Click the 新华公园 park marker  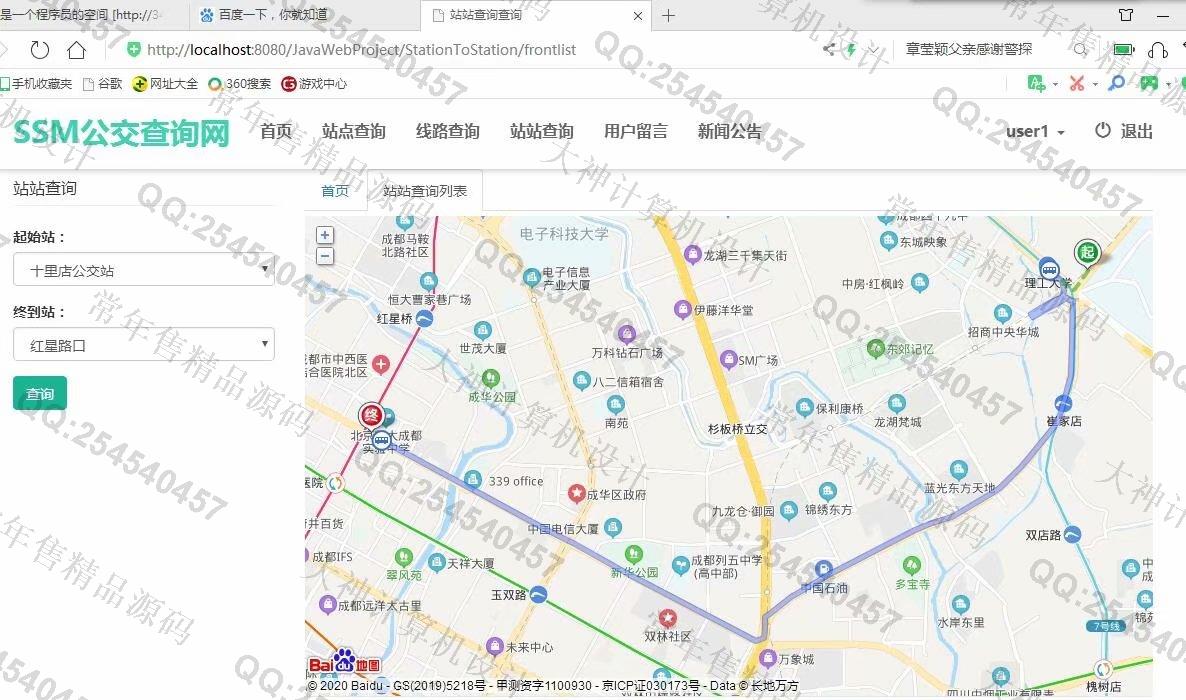coord(633,555)
